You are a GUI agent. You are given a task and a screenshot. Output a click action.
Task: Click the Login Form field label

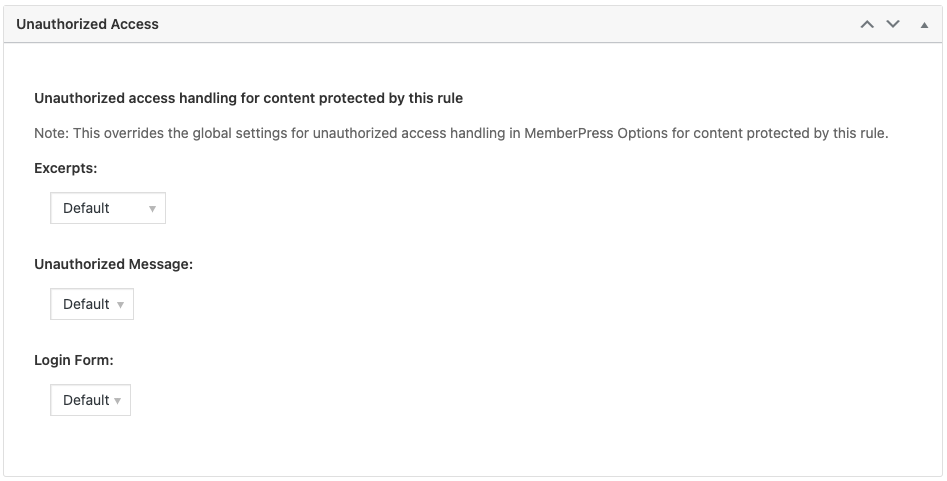coord(73,360)
